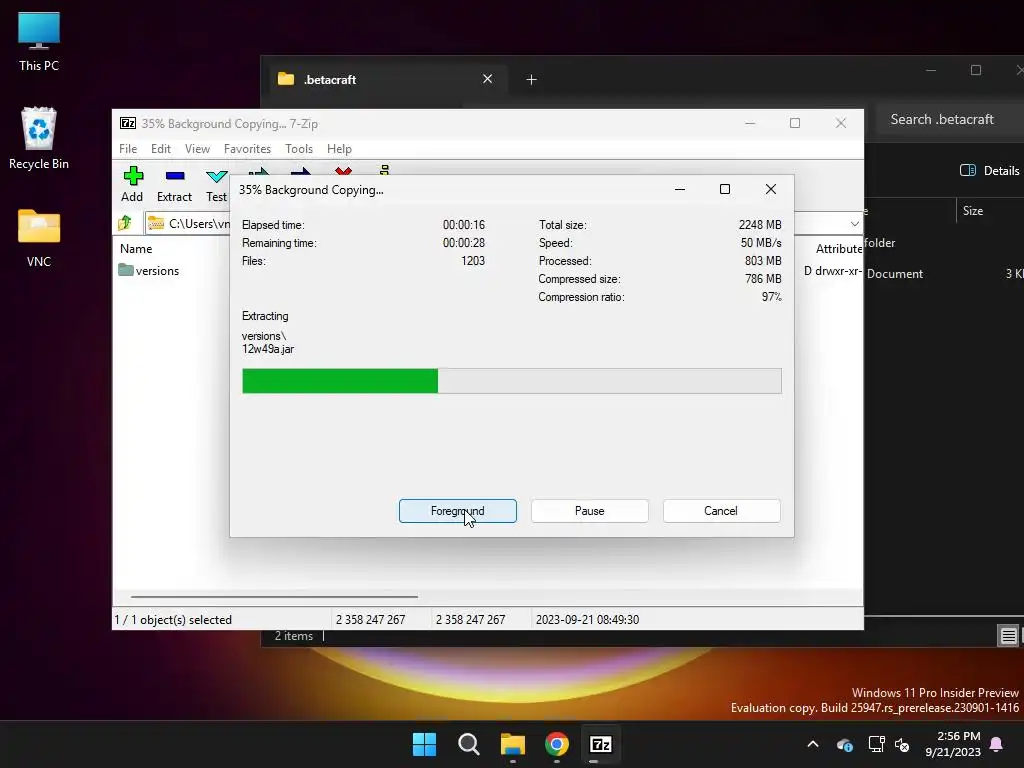Click the Foreground button
The image size is (1024, 768).
(458, 511)
